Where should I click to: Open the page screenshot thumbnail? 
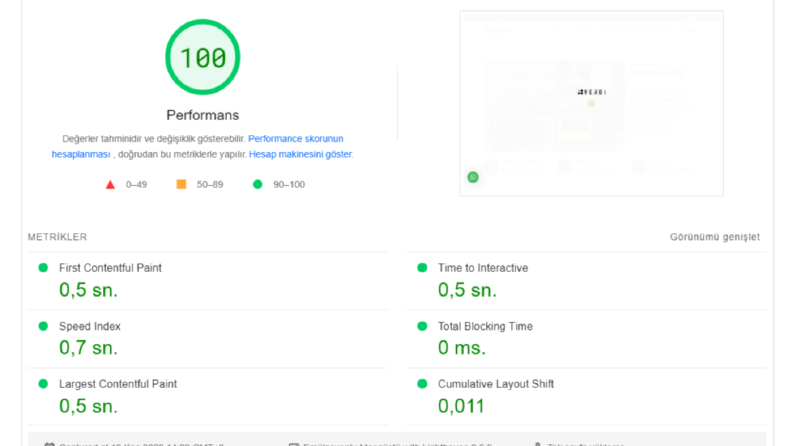(591, 103)
